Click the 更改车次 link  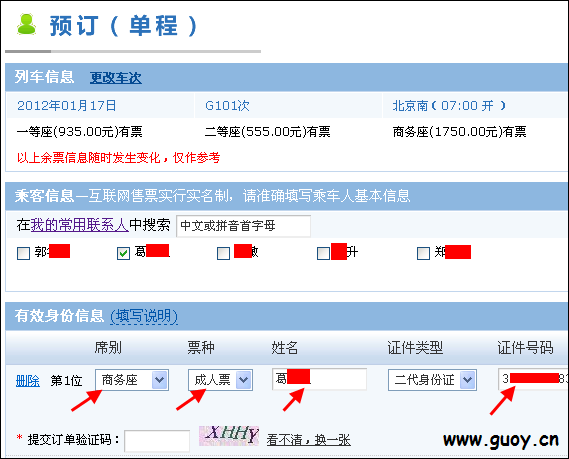[116, 78]
